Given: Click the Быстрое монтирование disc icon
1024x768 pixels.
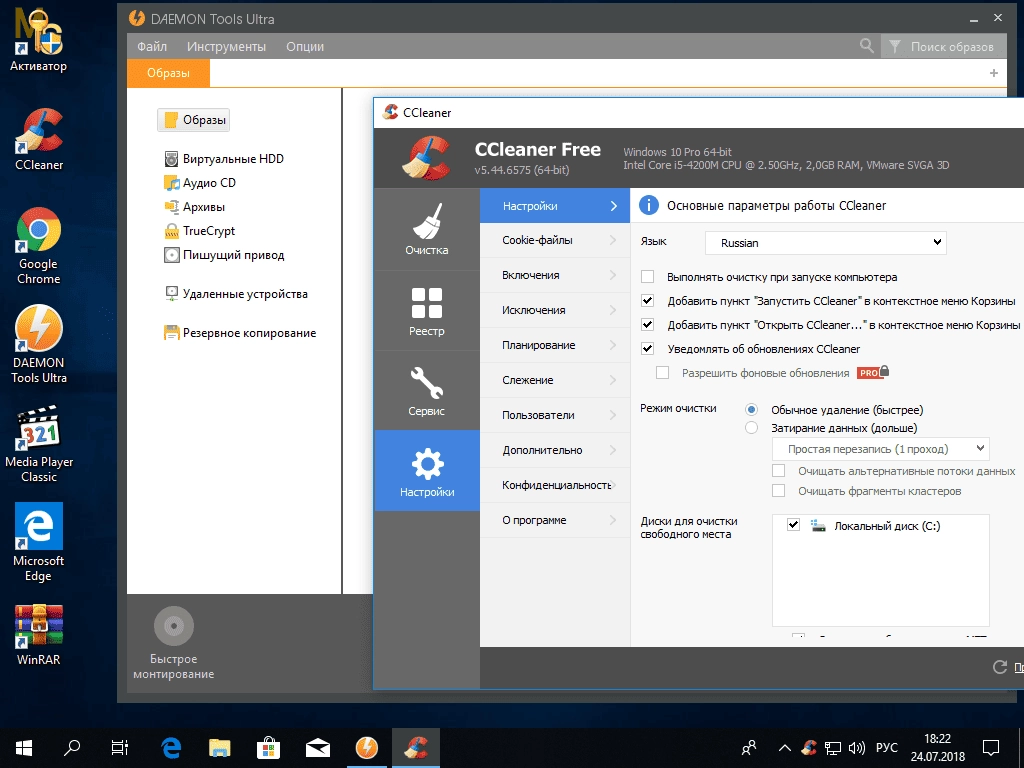Looking at the screenshot, I should click(x=174, y=626).
